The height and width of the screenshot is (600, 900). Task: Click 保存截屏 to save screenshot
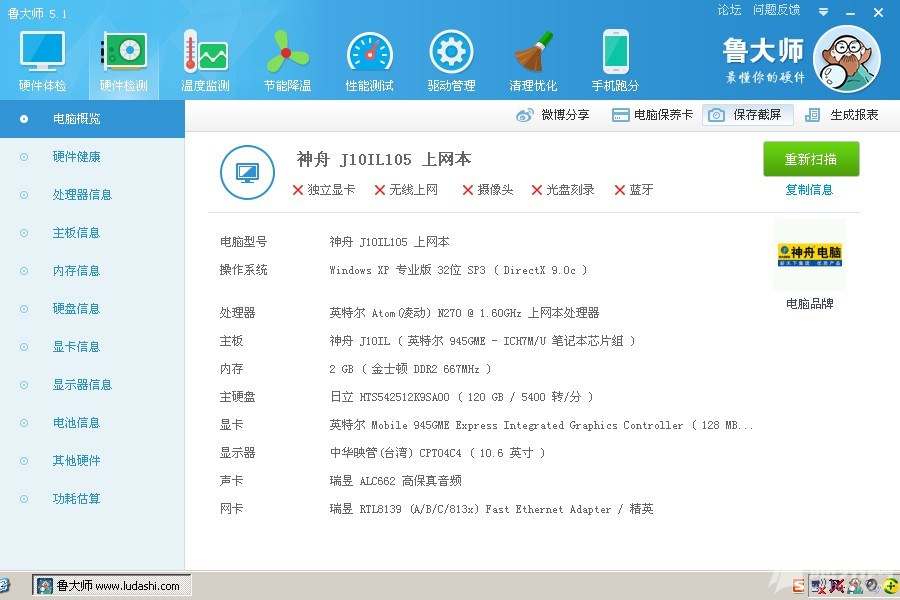click(x=746, y=115)
